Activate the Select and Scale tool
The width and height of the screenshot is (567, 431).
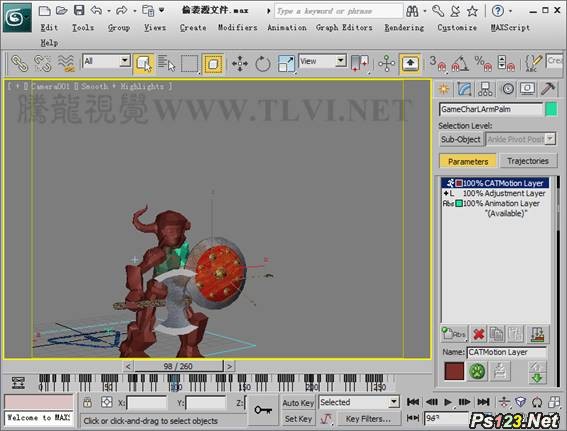[286, 64]
